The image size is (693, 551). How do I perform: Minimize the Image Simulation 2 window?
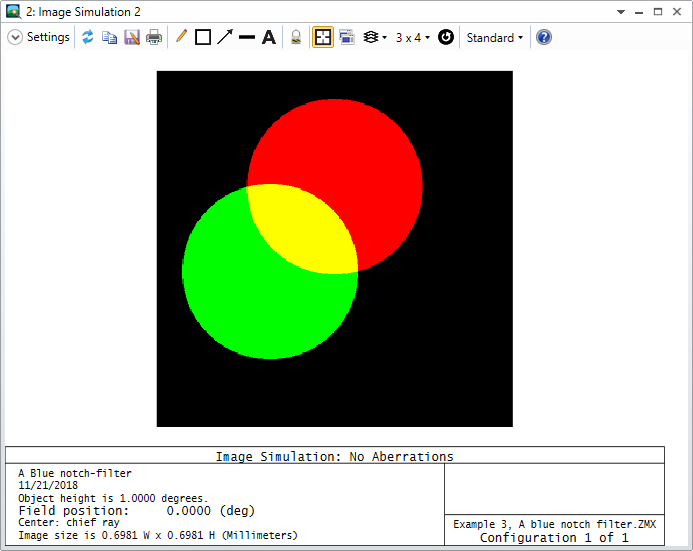(x=639, y=12)
